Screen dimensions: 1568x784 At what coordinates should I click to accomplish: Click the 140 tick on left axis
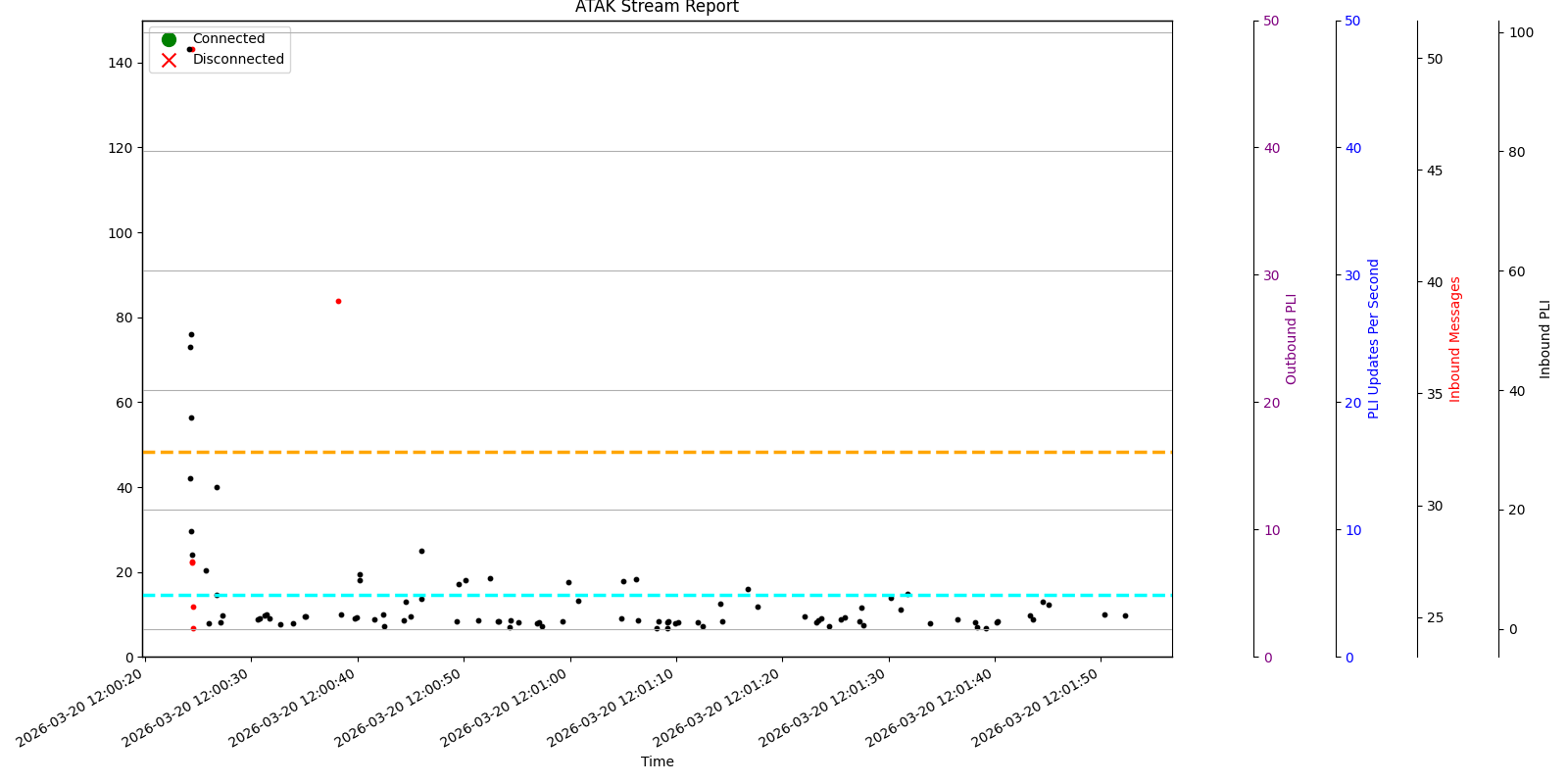click(121, 63)
